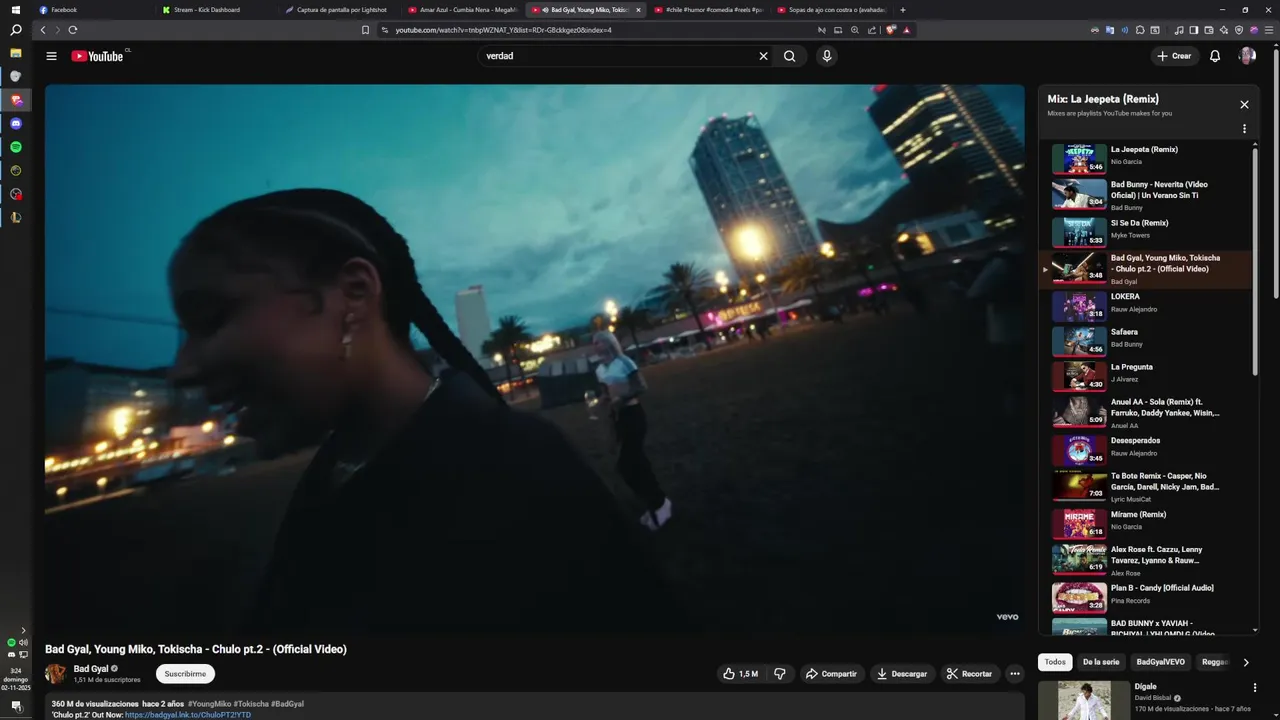Screen dimensions: 1280x720
Task: Start voice search with the microphone
Action: coord(826,56)
